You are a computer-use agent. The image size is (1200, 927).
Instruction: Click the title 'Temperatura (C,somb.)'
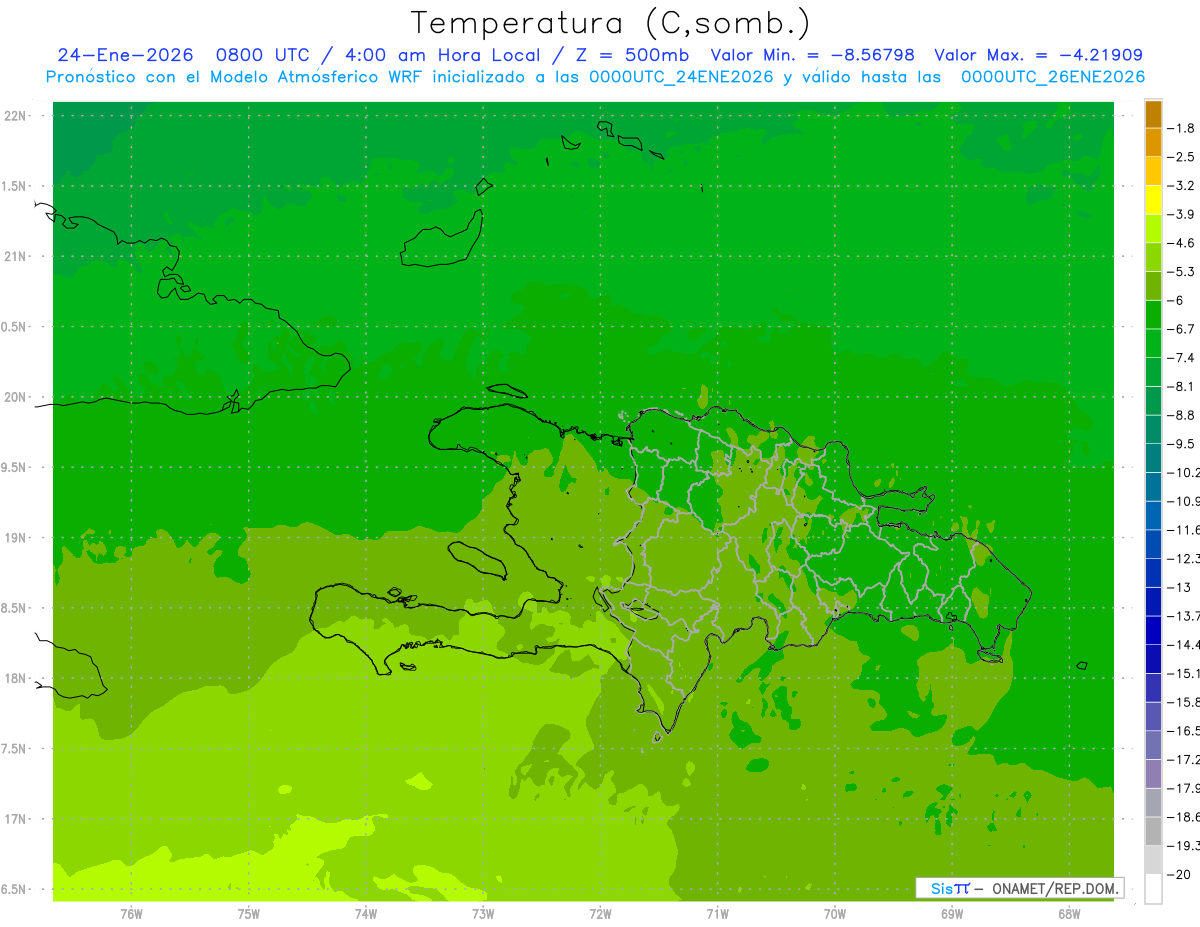point(611,24)
